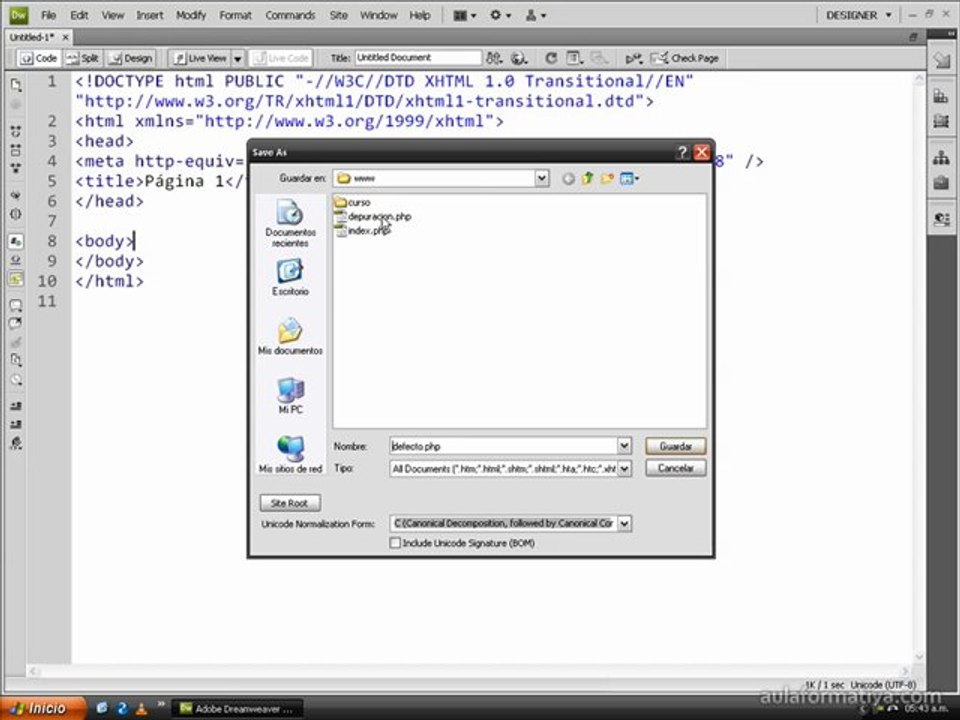Open the Modify menu

click(x=191, y=15)
